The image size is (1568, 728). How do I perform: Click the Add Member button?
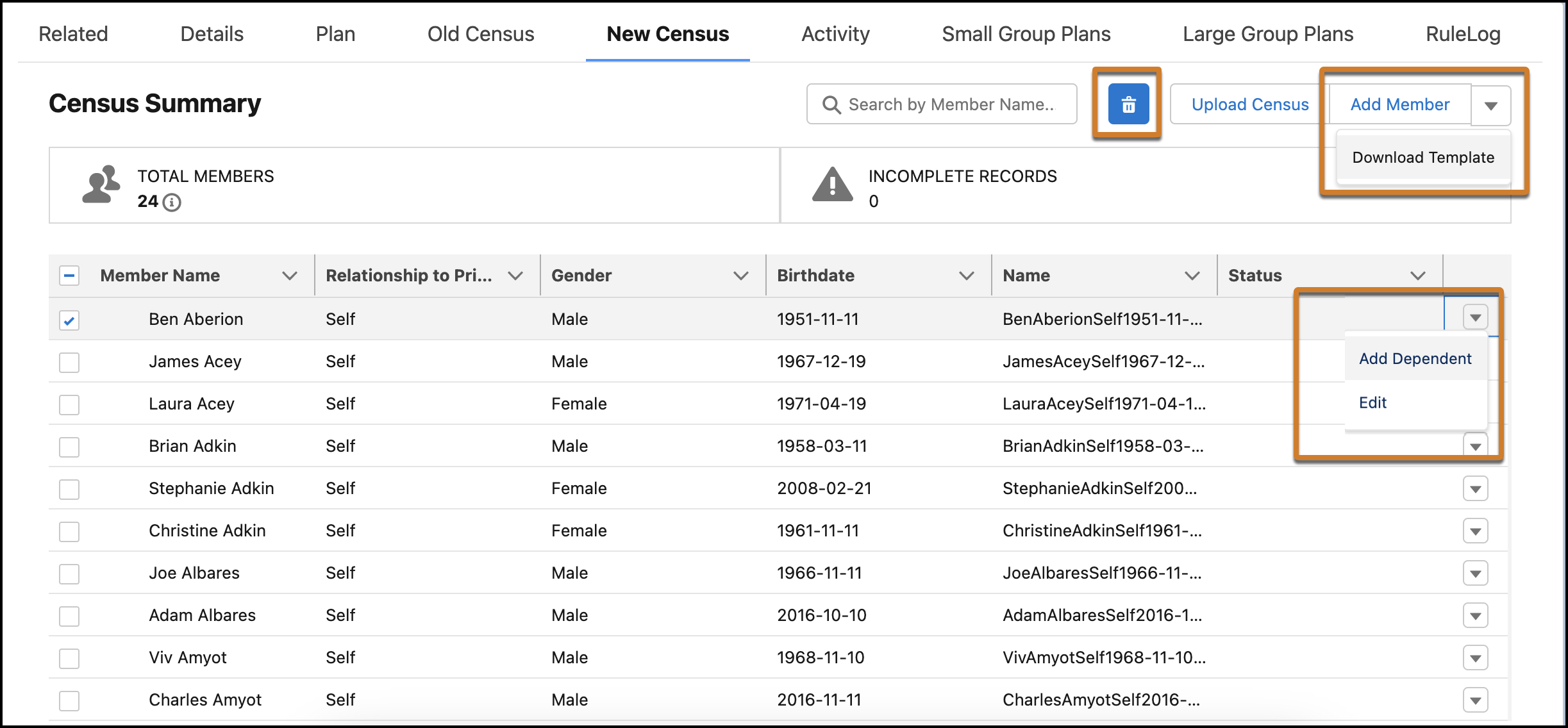coord(1400,104)
